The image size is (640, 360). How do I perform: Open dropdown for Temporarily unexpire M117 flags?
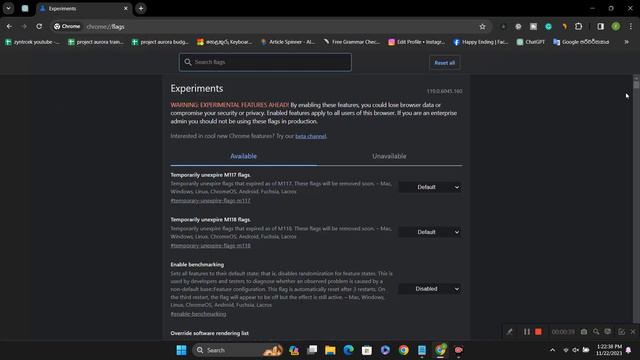click(430, 187)
